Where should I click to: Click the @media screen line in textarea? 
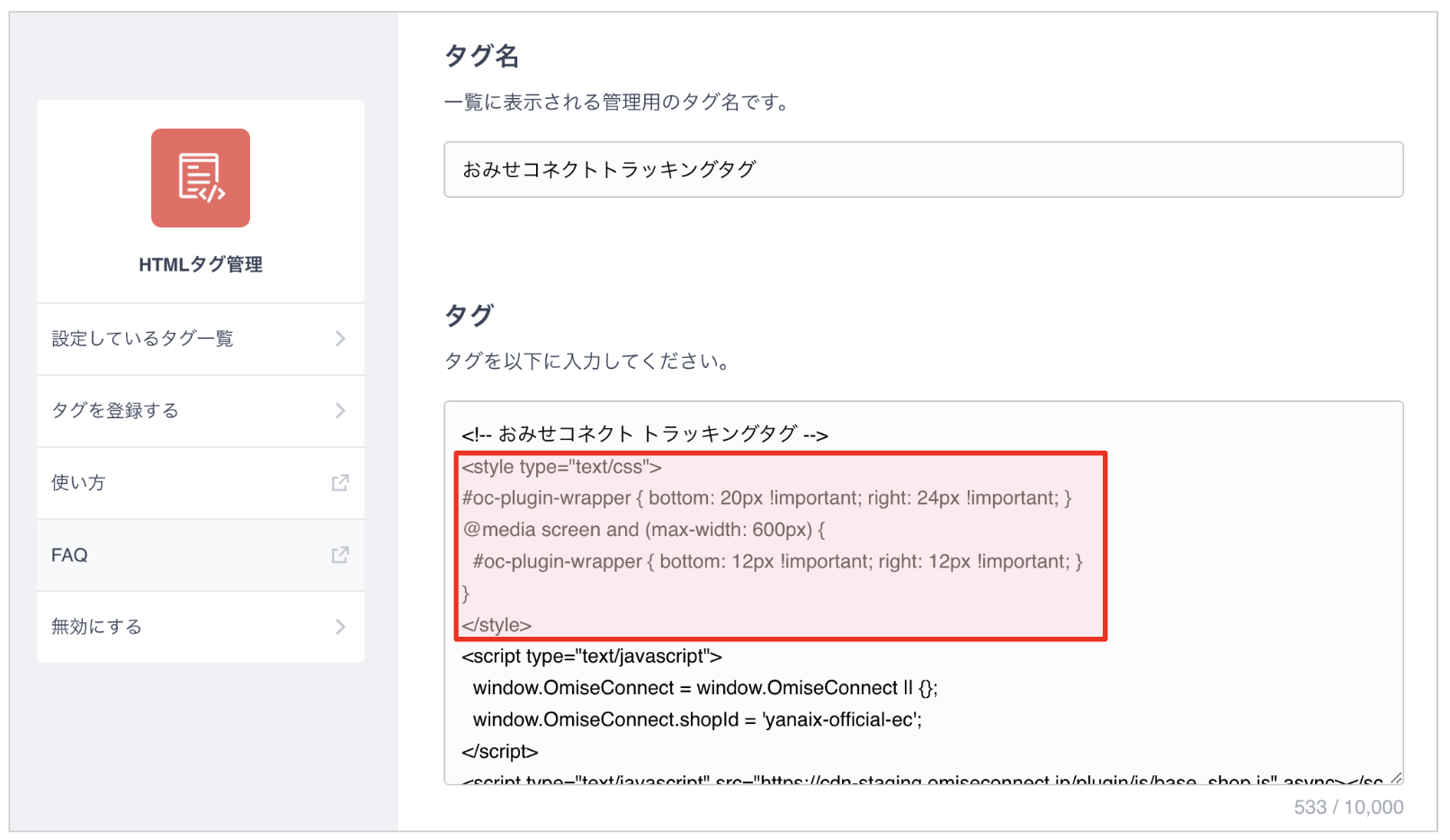point(643,530)
